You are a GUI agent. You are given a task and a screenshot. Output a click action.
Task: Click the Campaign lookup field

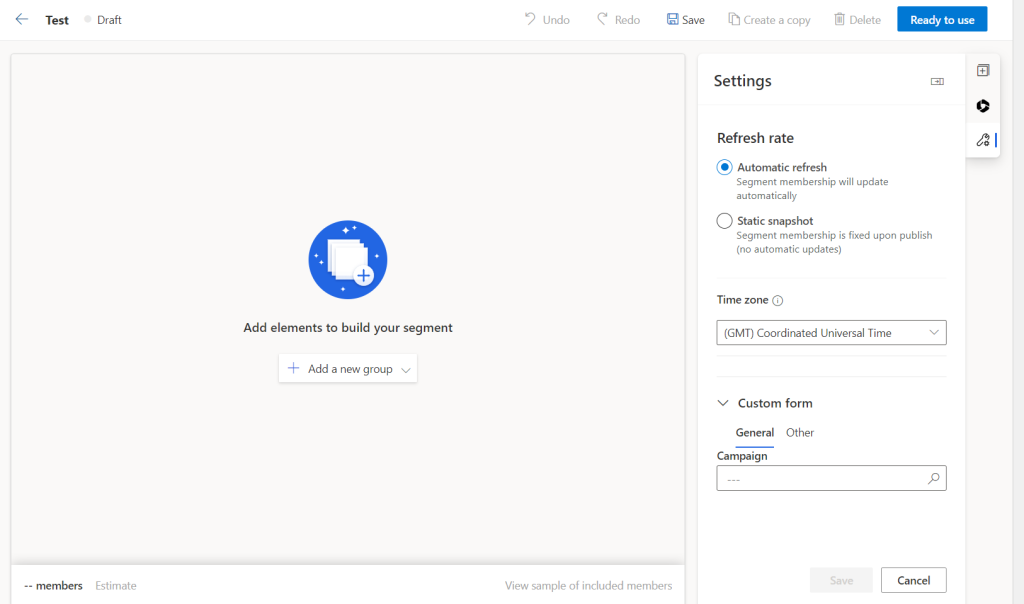(831, 479)
